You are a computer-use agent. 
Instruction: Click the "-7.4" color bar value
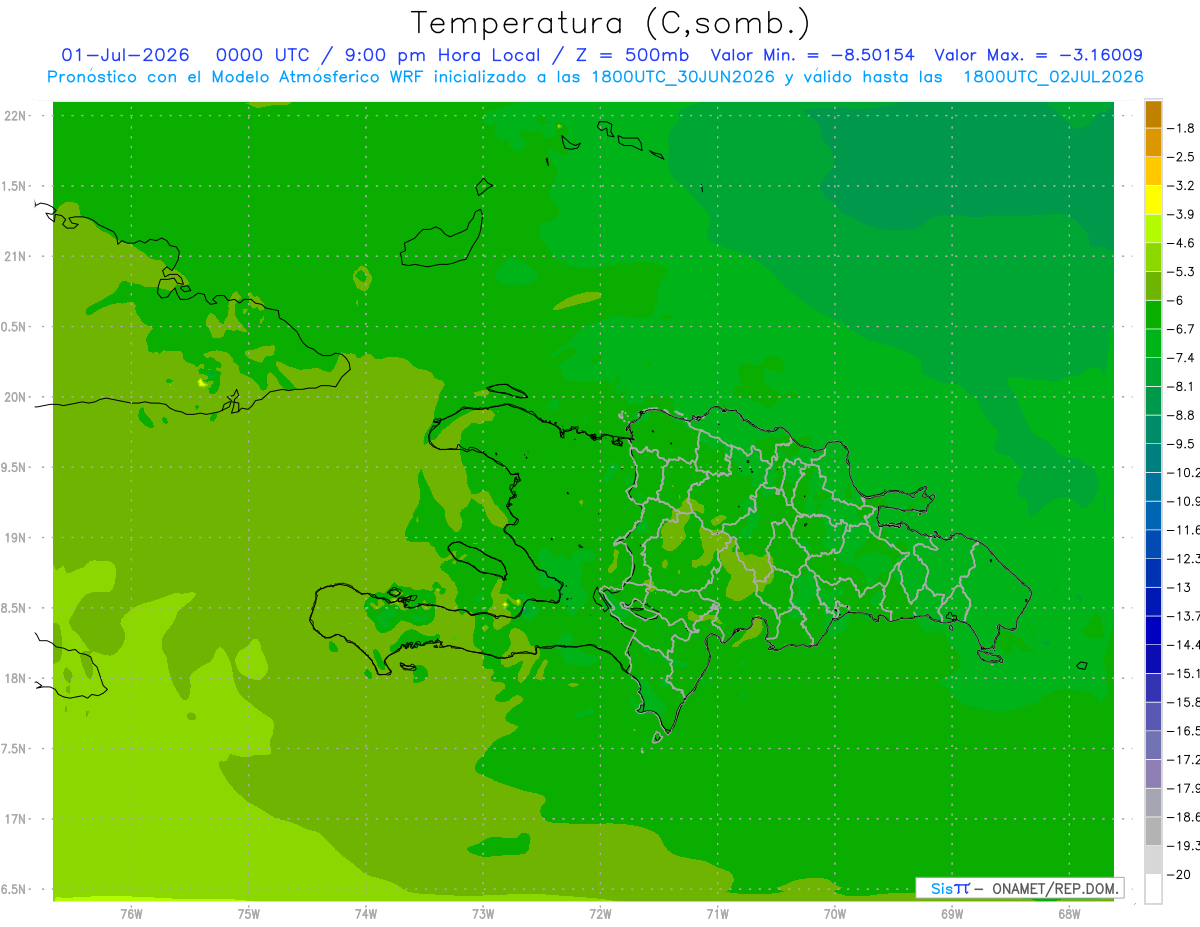(x=1182, y=357)
